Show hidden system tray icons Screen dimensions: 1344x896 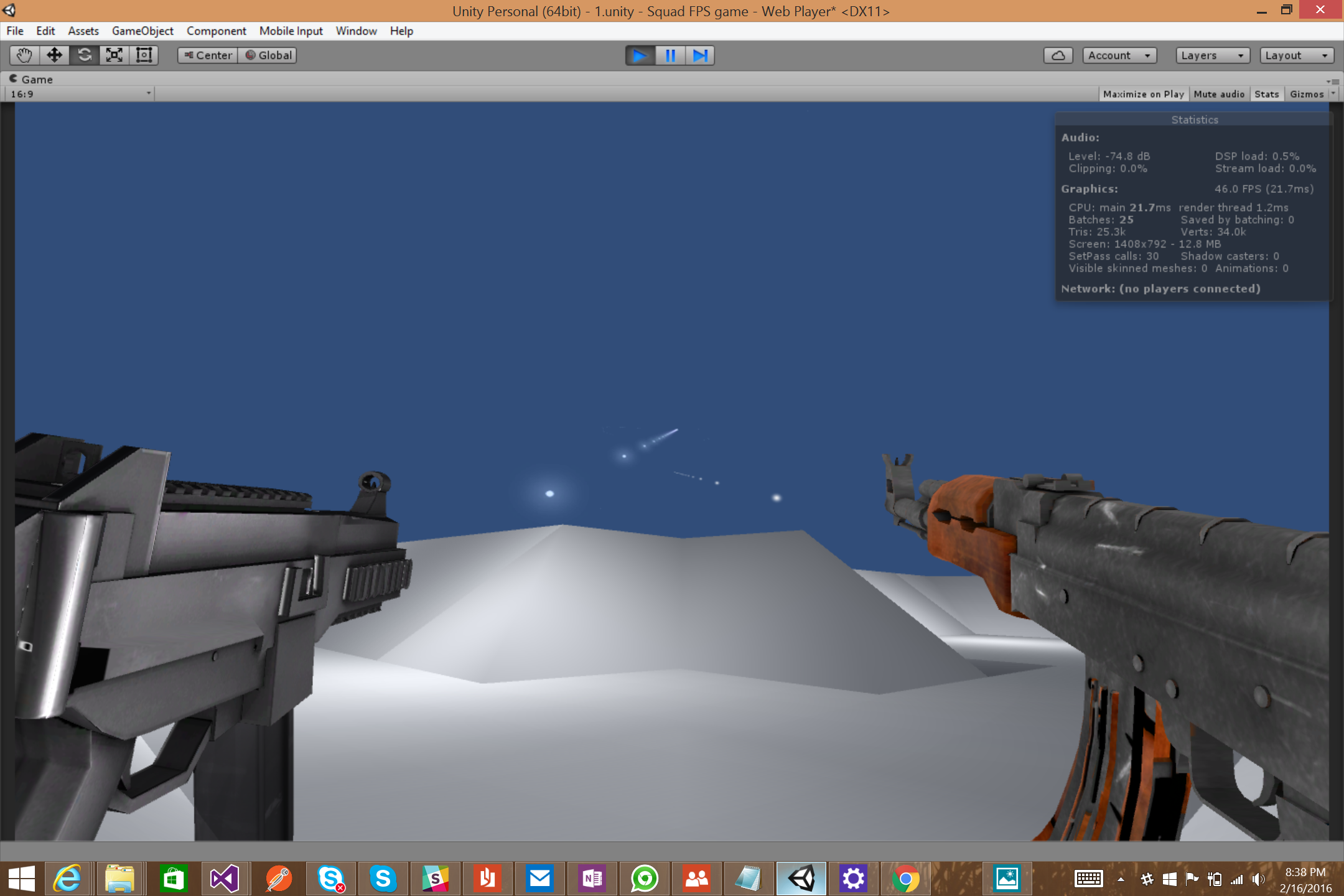point(1121,879)
